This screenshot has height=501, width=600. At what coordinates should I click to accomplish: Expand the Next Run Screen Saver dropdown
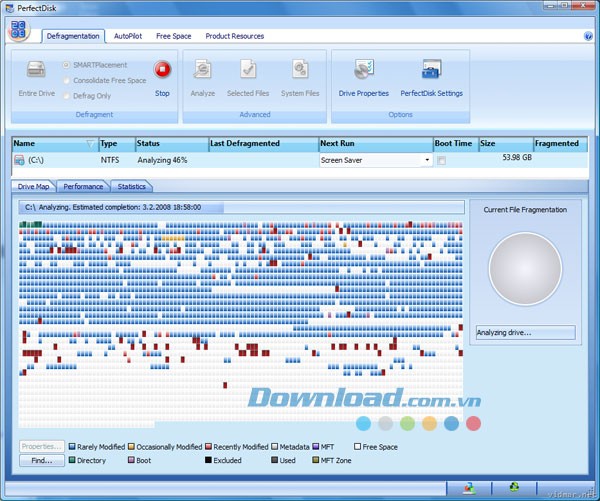pyautogui.click(x=427, y=160)
